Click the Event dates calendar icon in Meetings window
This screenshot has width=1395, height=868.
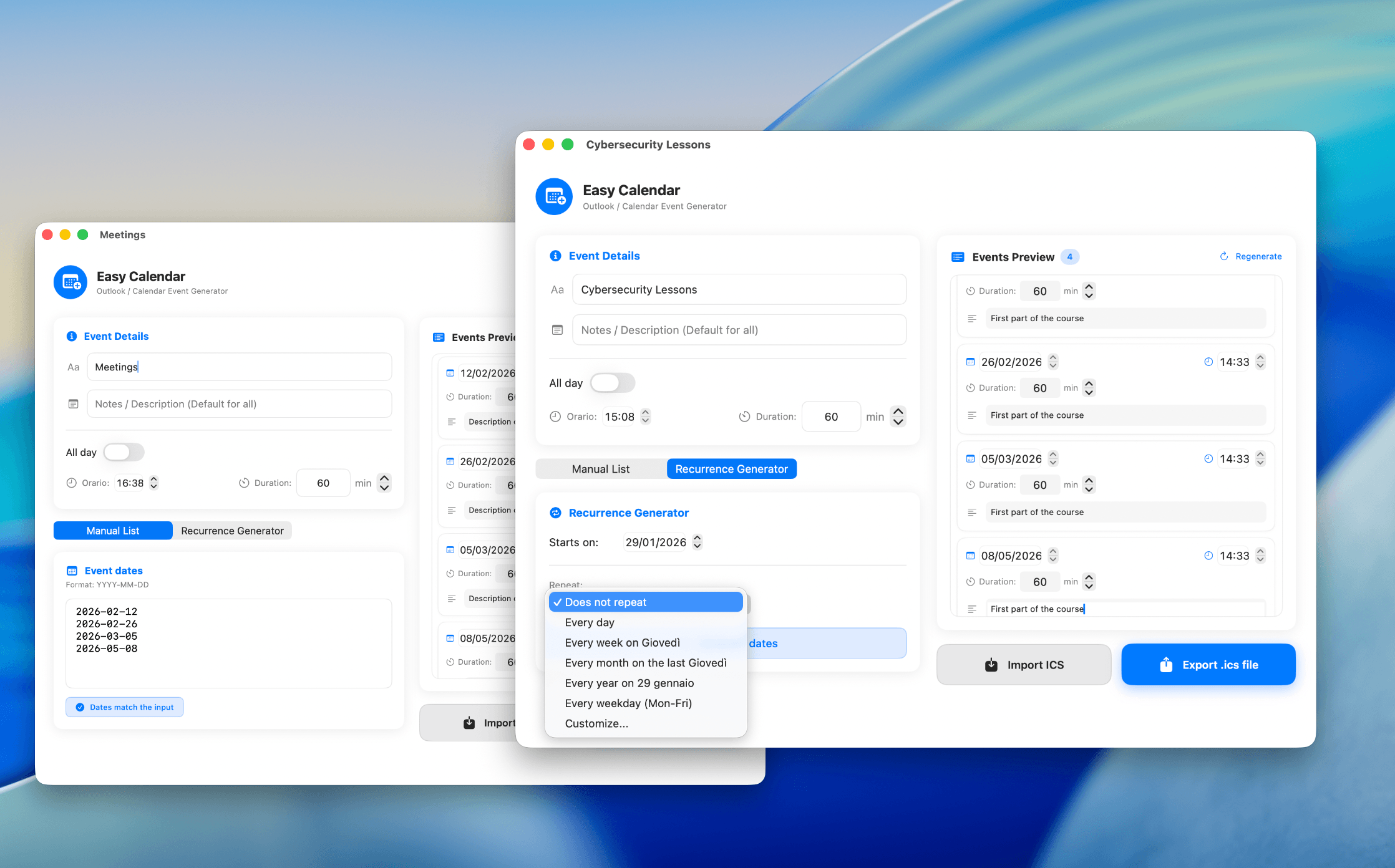(x=72, y=571)
